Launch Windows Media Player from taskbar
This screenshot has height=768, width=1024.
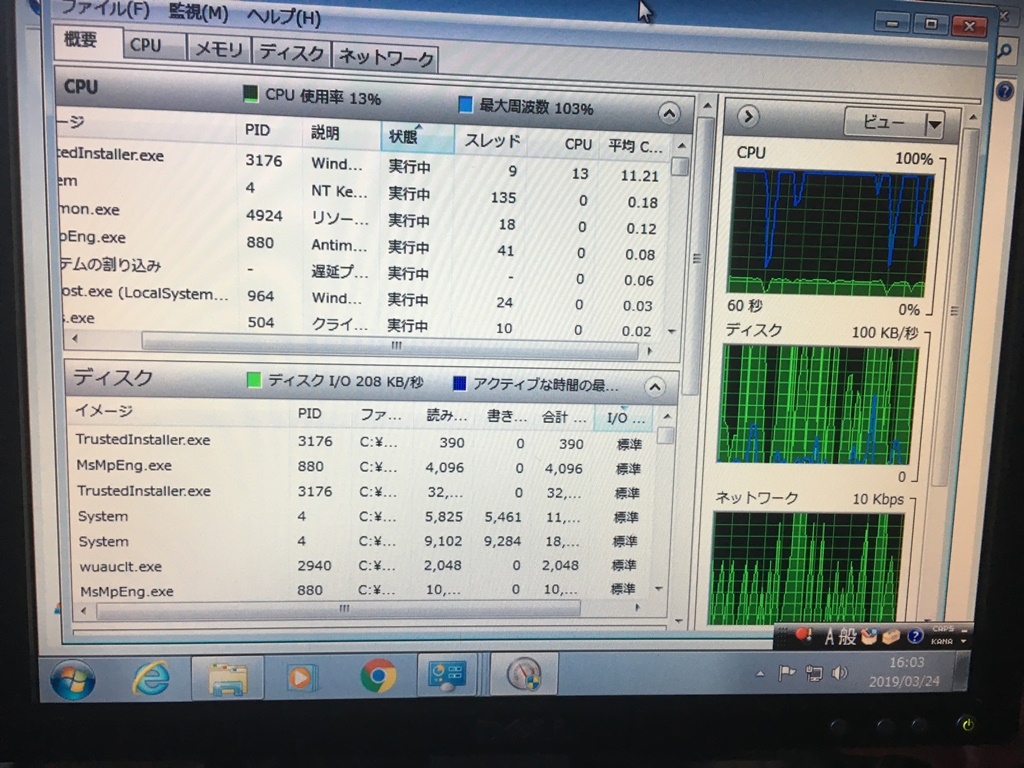click(301, 678)
